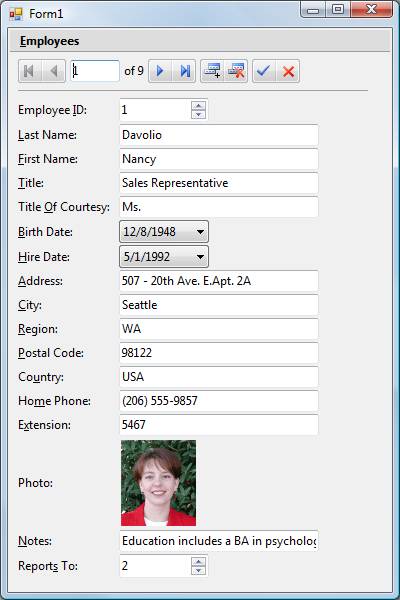
Task: Increase the Reports To value
Action: [x=198, y=561]
